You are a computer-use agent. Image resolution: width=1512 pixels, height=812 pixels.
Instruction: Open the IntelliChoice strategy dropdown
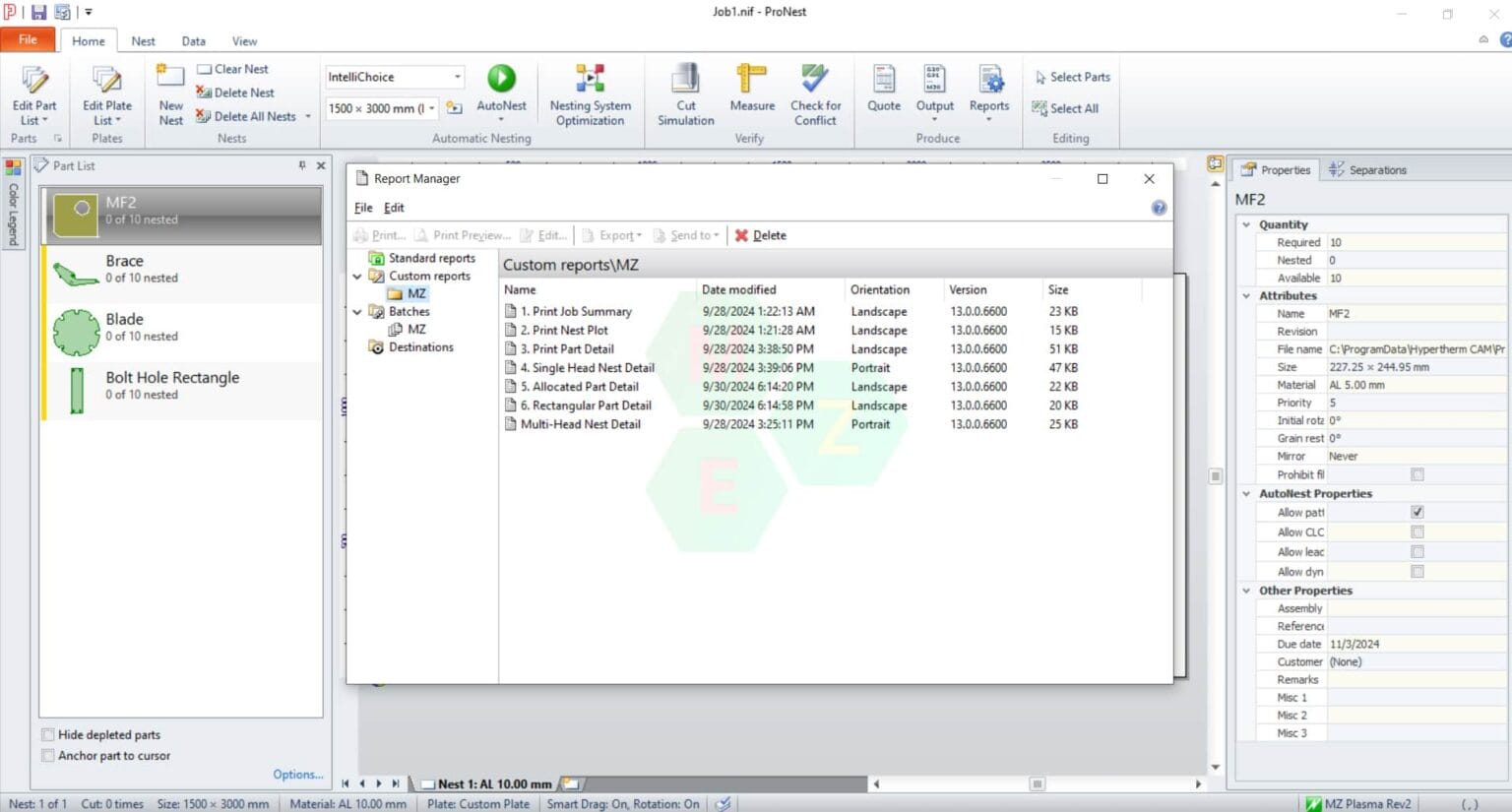click(457, 77)
